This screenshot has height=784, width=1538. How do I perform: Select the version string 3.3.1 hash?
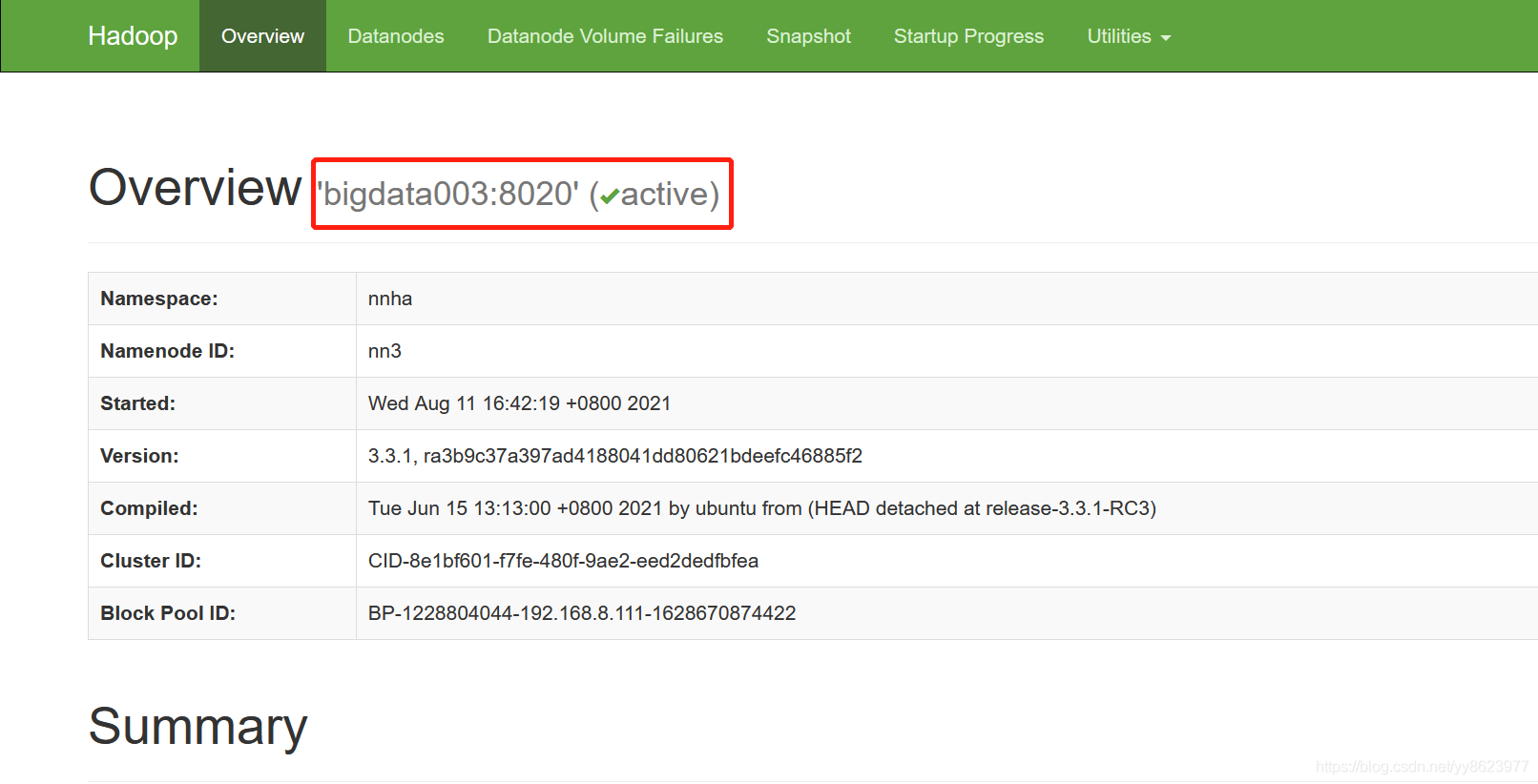(615, 456)
